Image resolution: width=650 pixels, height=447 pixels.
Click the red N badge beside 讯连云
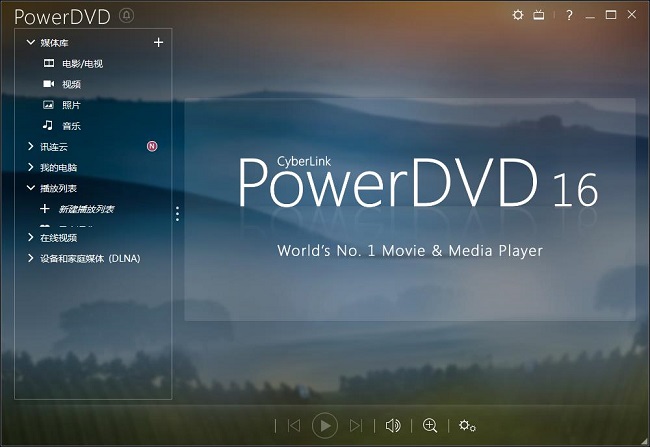[152, 146]
